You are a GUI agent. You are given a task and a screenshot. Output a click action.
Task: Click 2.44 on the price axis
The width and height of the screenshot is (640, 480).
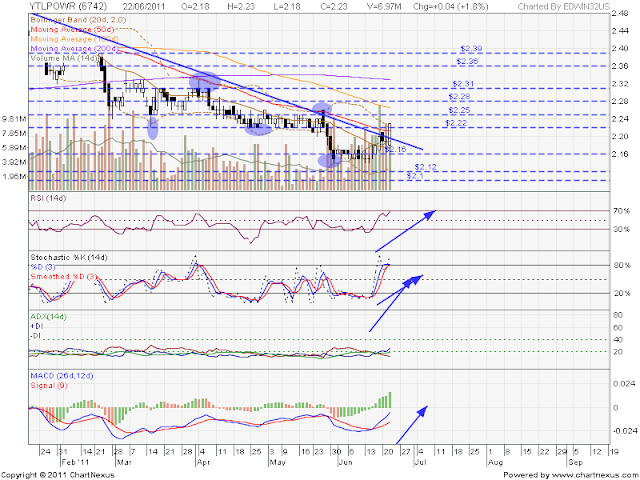pyautogui.click(x=620, y=31)
